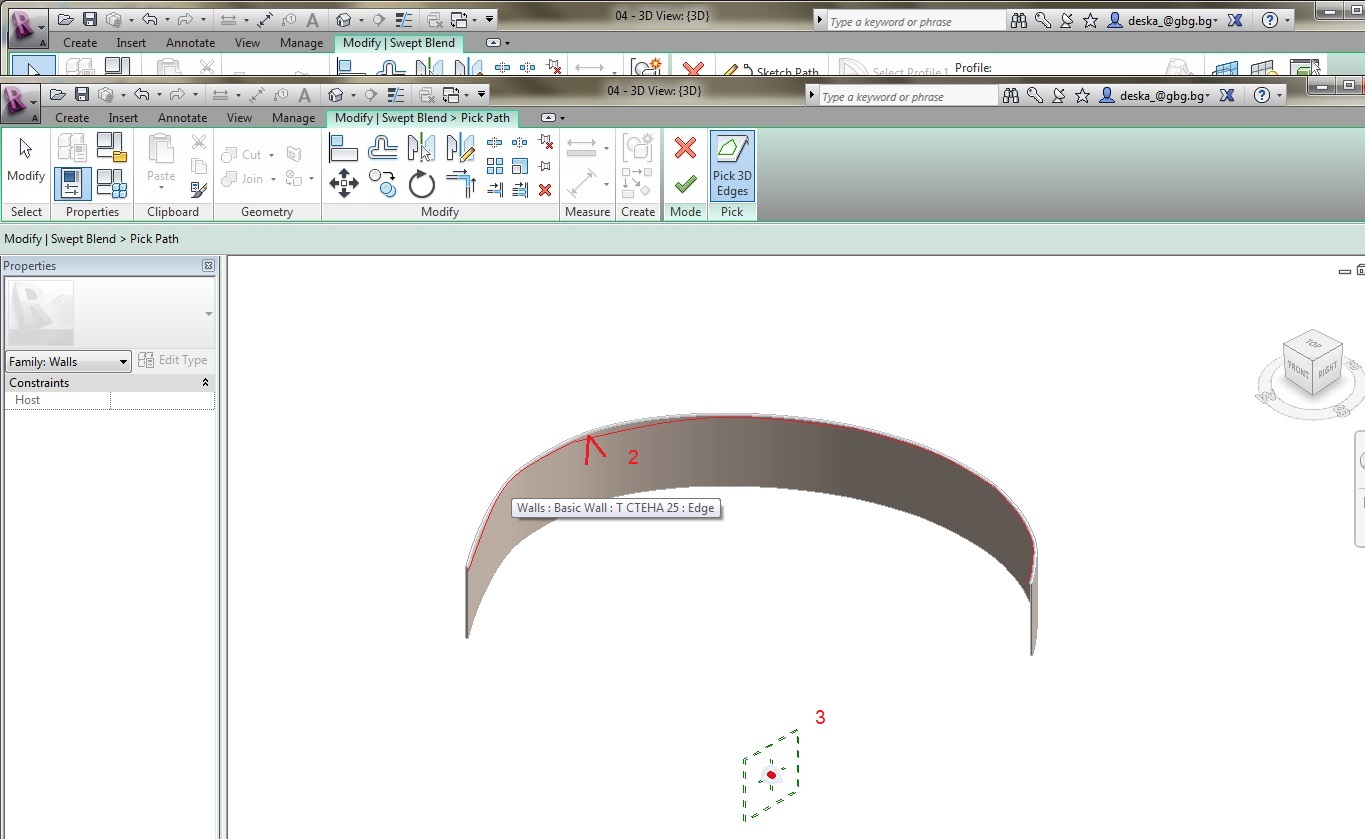Select the Array tool
Image resolution: width=1365 pixels, height=839 pixels.
[495, 166]
